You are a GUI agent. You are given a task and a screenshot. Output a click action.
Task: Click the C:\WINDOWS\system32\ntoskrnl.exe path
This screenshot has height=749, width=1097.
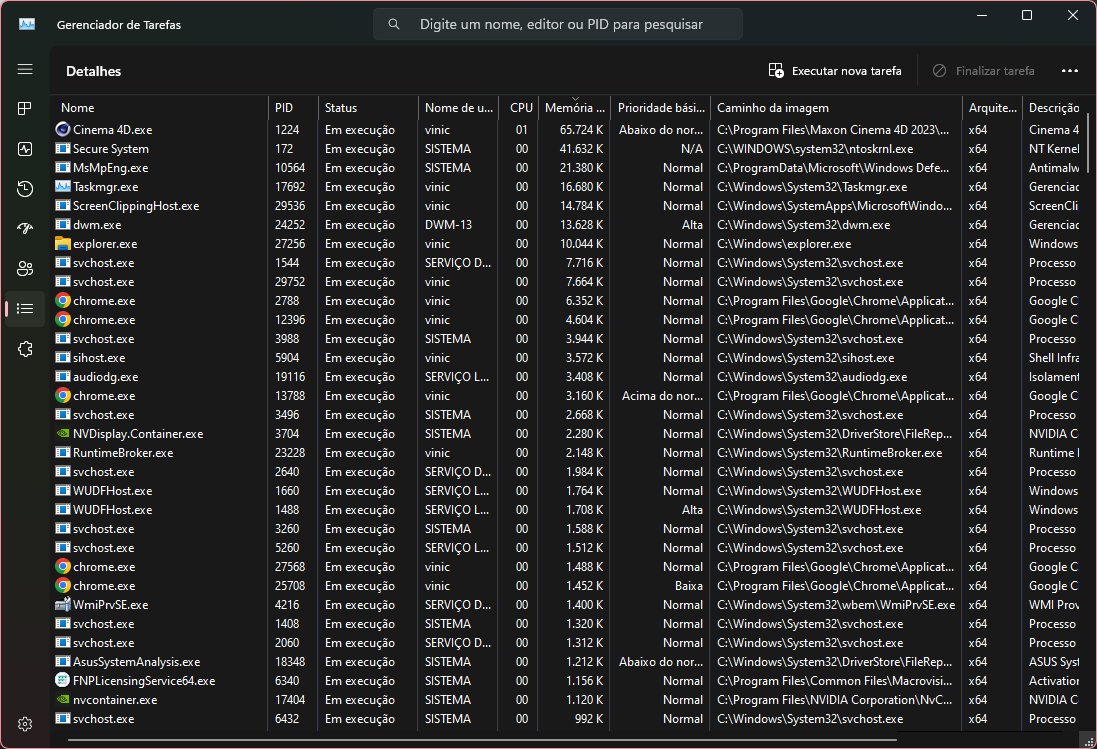(x=815, y=148)
